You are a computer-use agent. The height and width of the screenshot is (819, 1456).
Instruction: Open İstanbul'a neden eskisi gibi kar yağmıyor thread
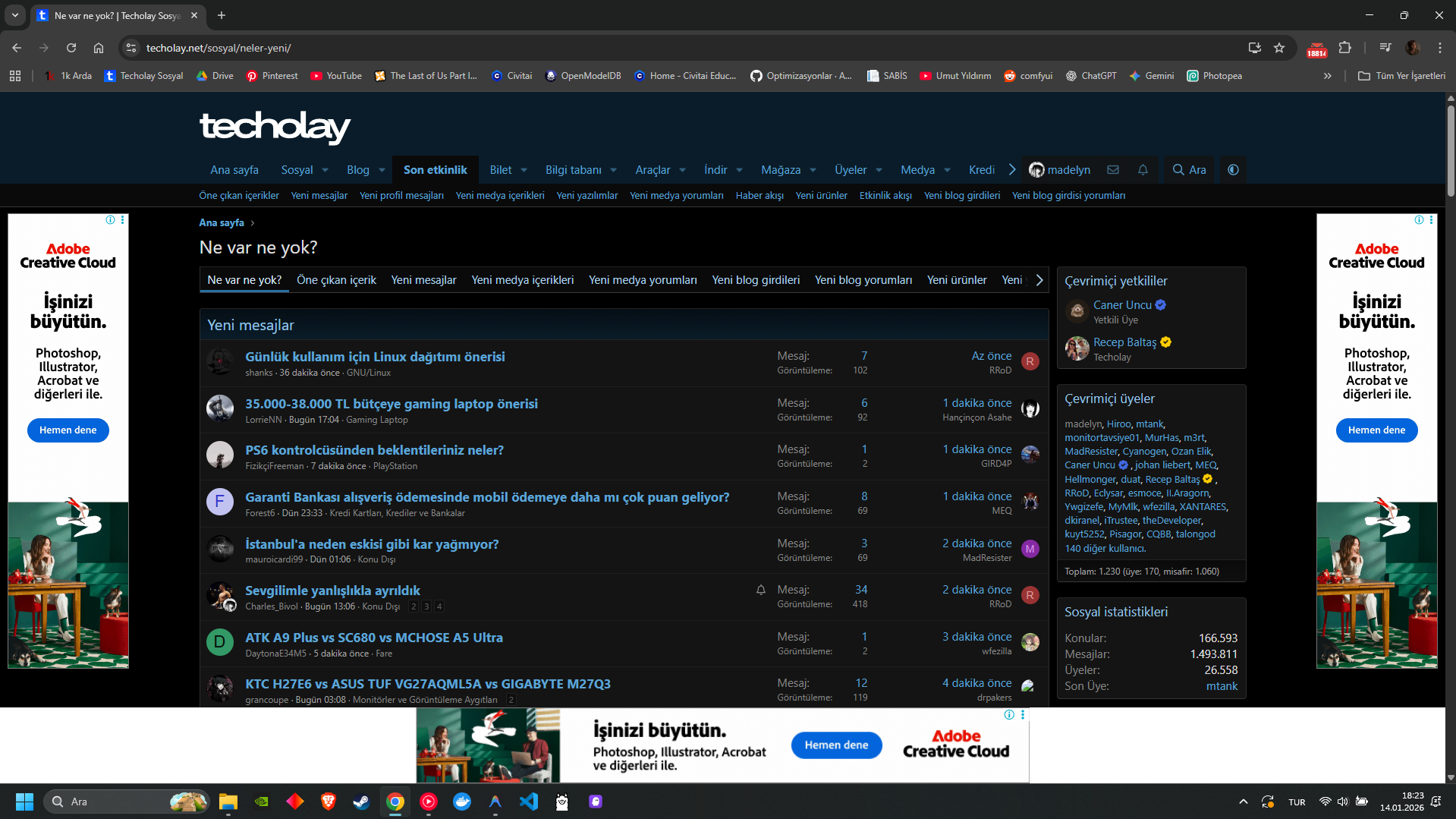372,544
